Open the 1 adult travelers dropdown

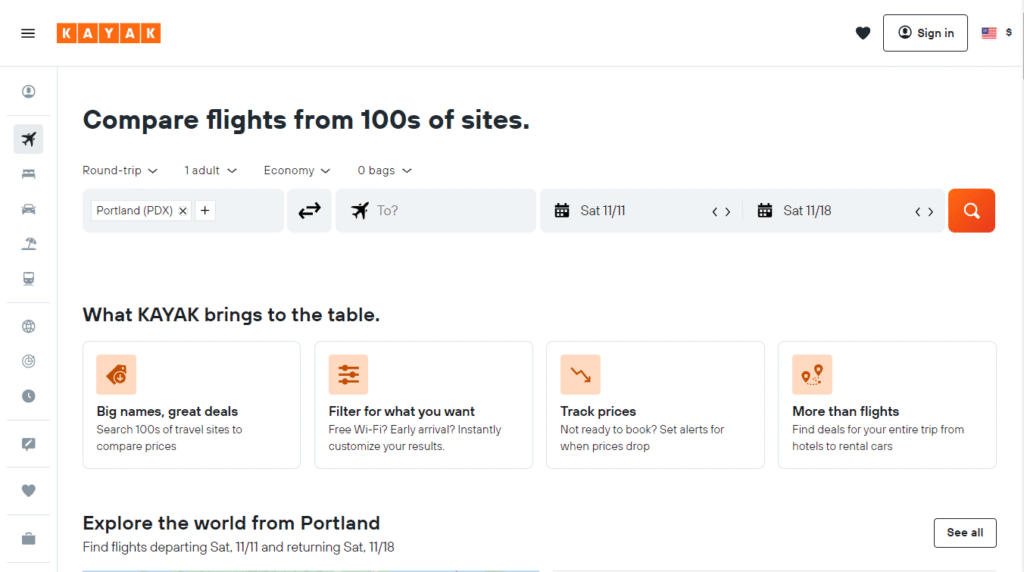pos(210,171)
